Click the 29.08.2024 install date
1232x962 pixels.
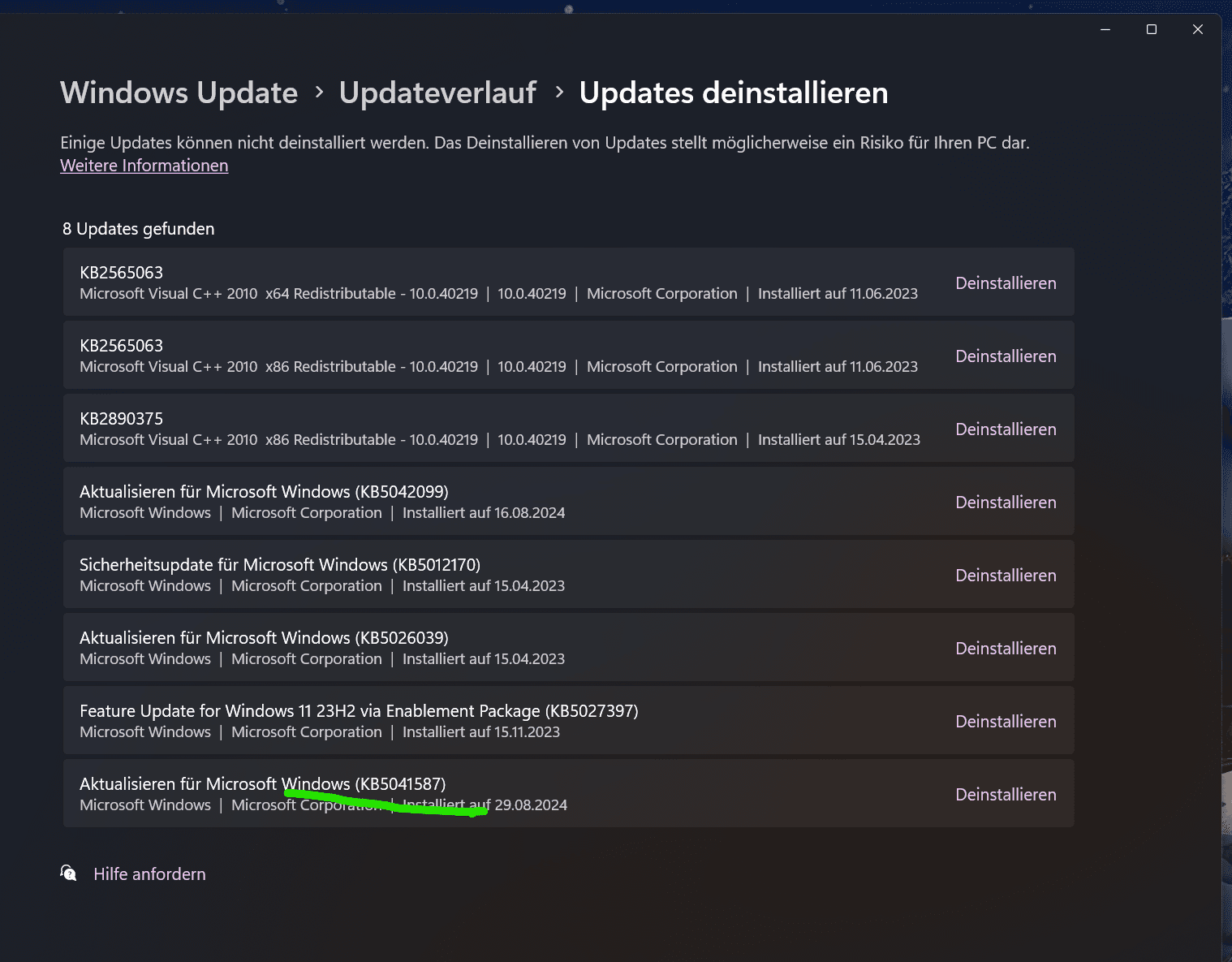(x=531, y=805)
